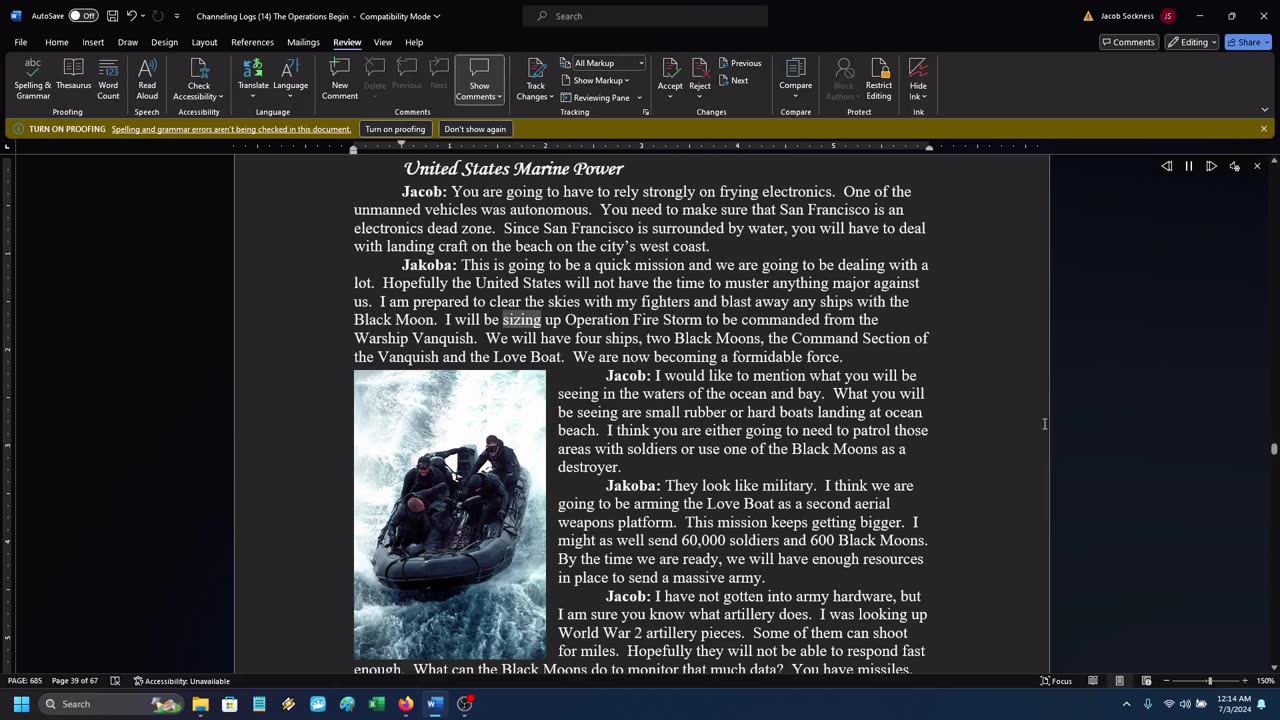Insert a New Comment

tap(339, 79)
